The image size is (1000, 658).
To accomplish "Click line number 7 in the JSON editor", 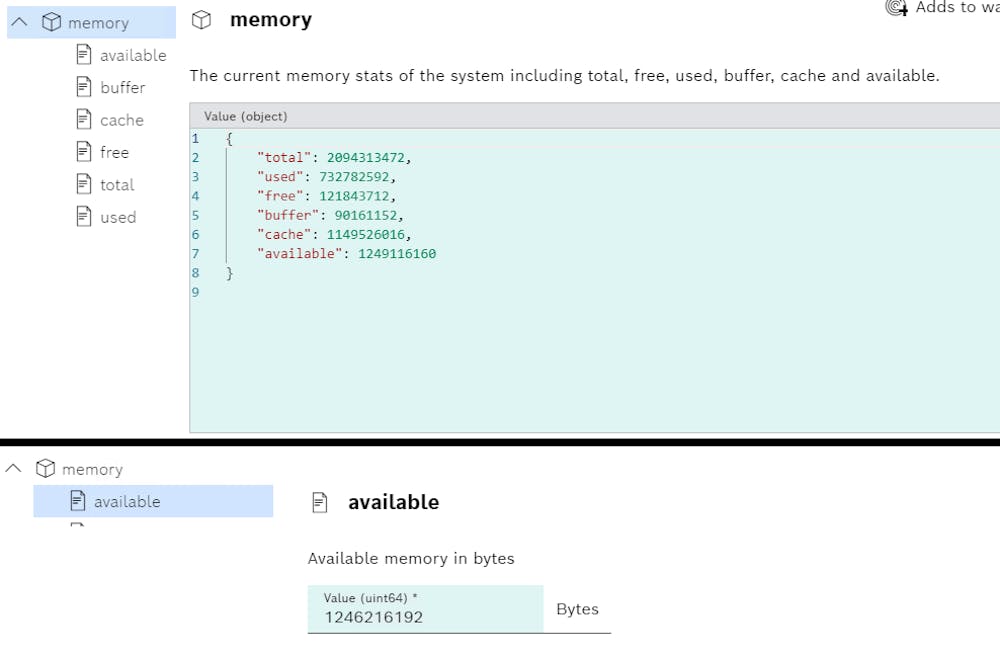I will coord(195,253).
